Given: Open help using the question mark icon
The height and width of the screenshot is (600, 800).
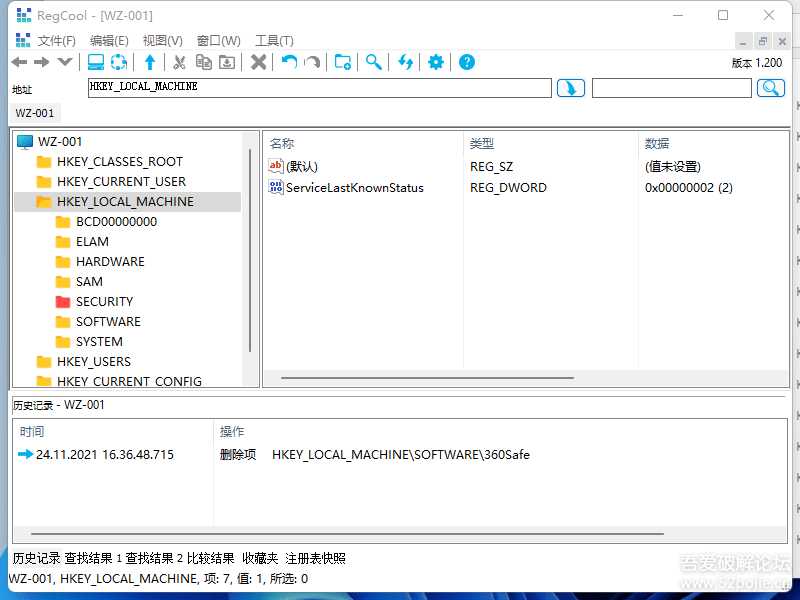Looking at the screenshot, I should 466,62.
